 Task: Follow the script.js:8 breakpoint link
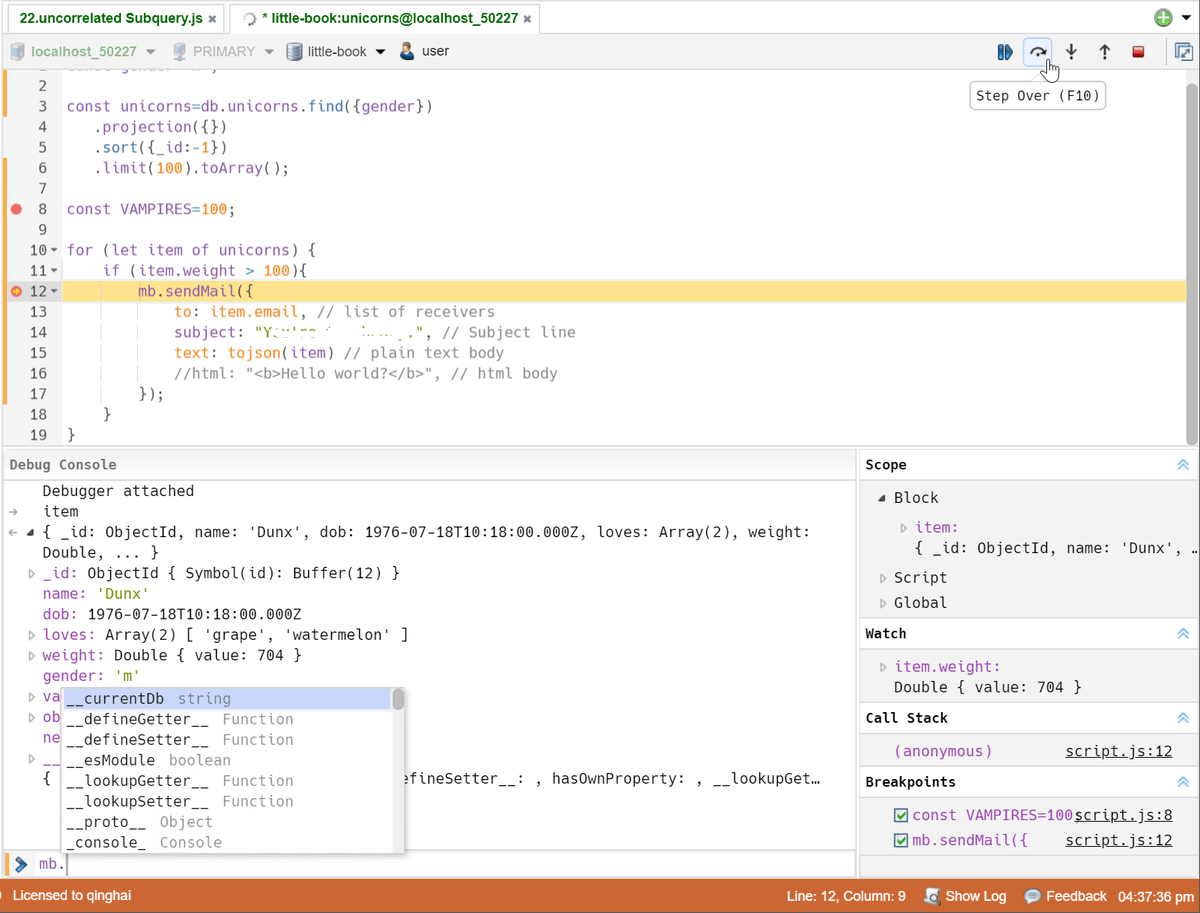click(x=1123, y=815)
